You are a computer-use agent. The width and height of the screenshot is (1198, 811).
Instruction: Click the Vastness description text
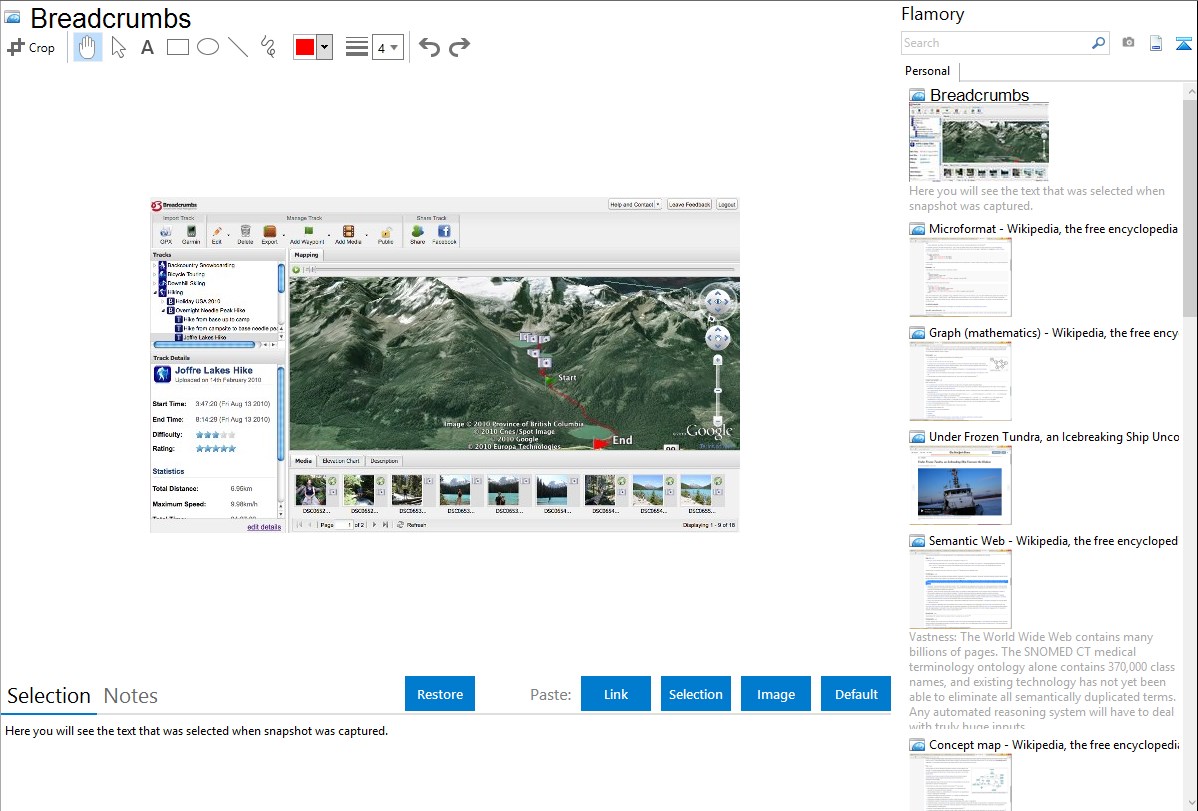tap(1042, 680)
